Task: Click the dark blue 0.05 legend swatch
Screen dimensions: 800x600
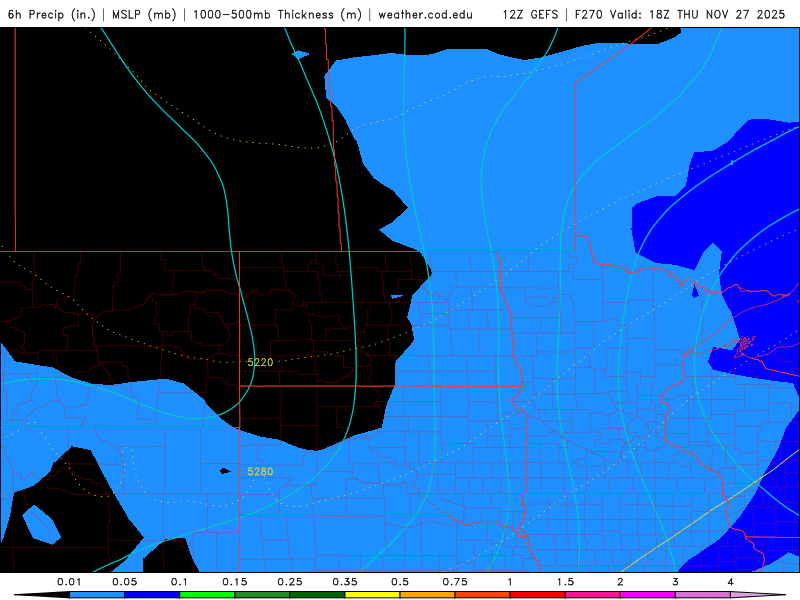Action: click(x=152, y=595)
